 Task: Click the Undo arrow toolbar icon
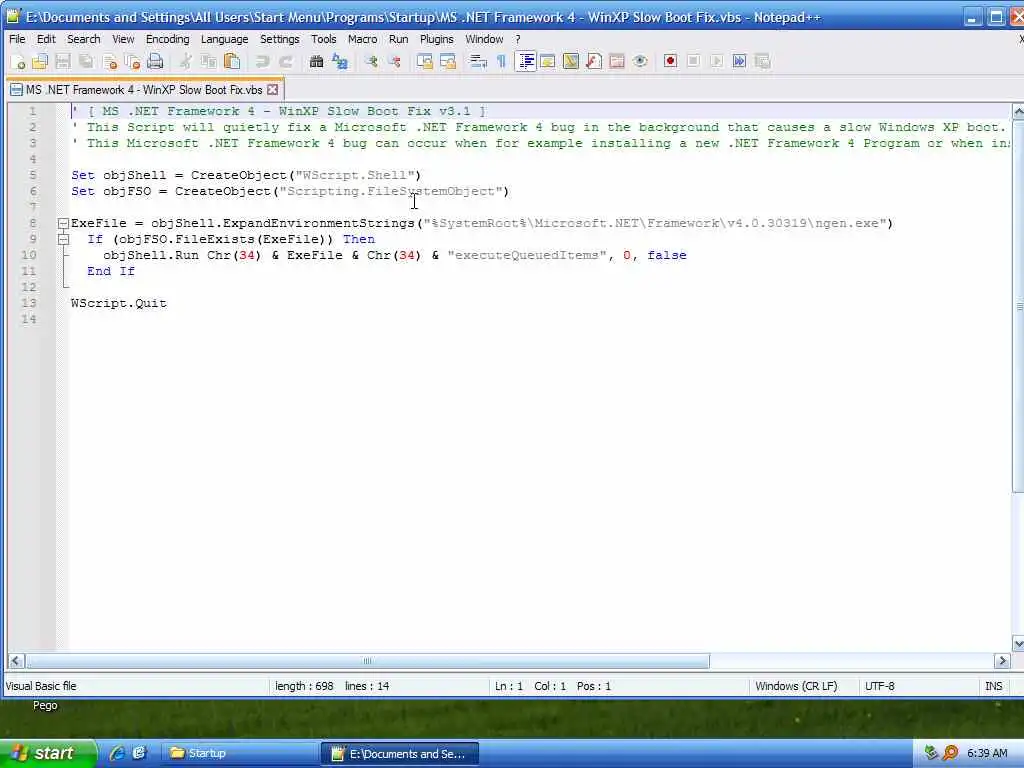(x=263, y=61)
